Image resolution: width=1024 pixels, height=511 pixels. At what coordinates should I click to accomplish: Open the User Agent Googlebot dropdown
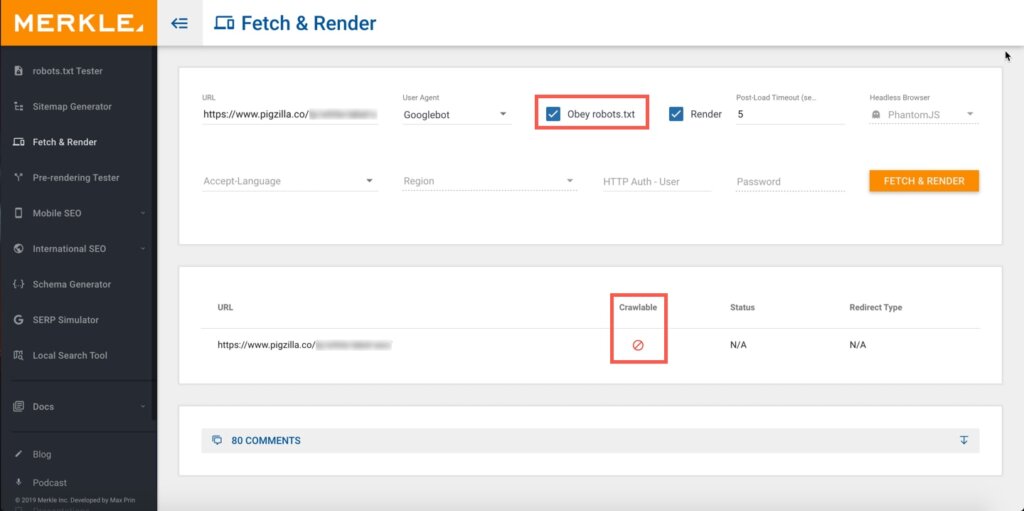point(456,115)
